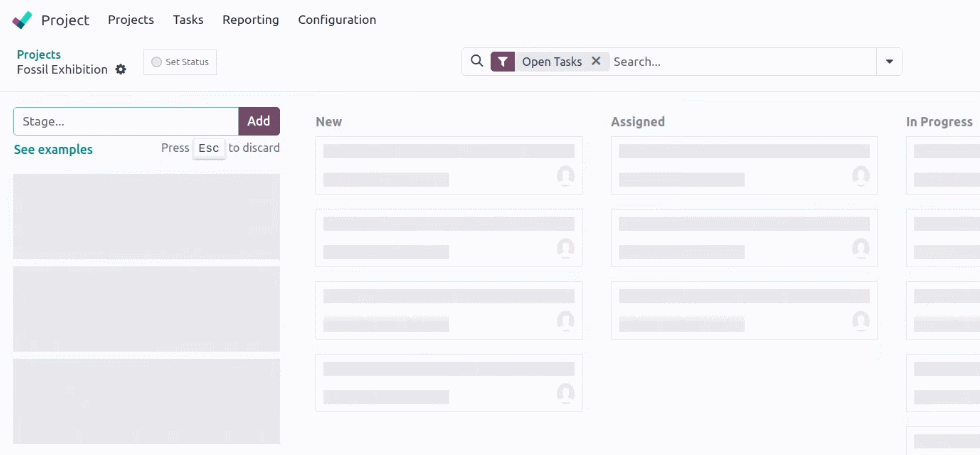Image resolution: width=980 pixels, height=455 pixels.
Task: Click the magnifying glass search icon
Action: 477,61
